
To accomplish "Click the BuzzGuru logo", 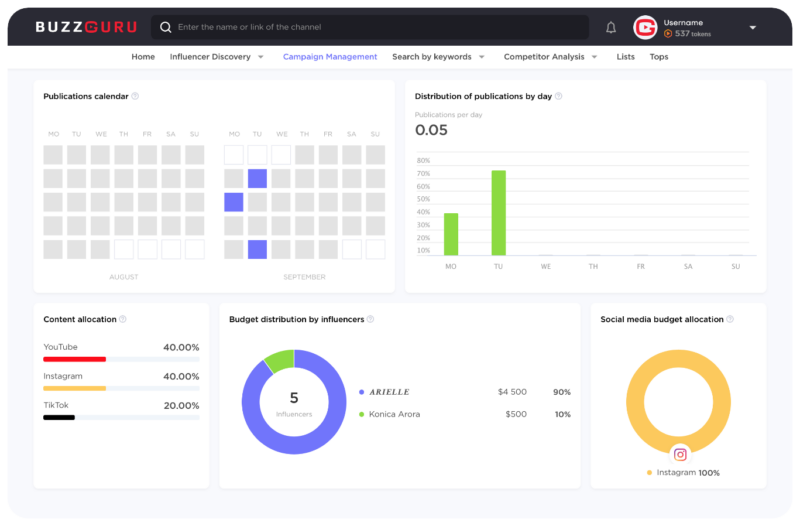I will (x=86, y=27).
